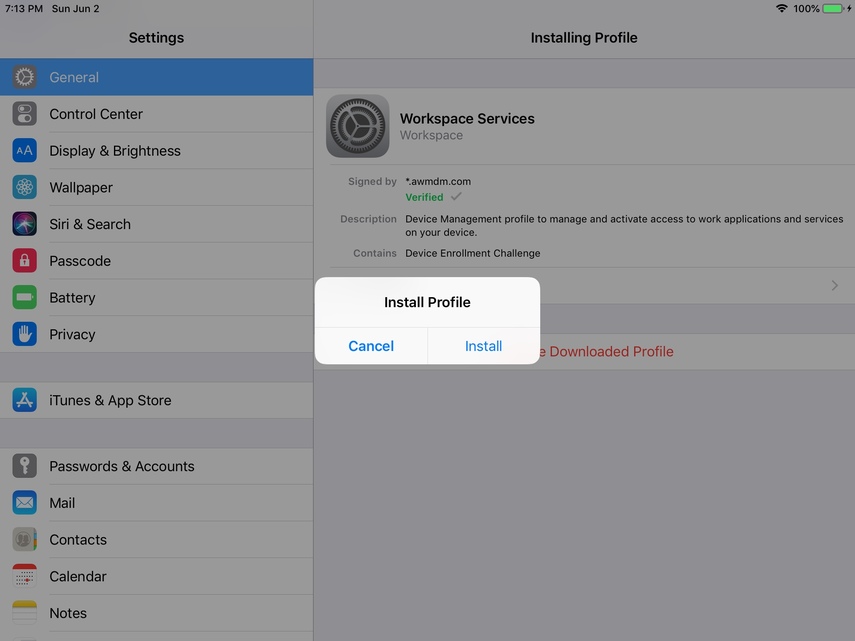Viewport: 855px width, 641px height.
Task: Open Control Center settings icon
Action: click(25, 114)
